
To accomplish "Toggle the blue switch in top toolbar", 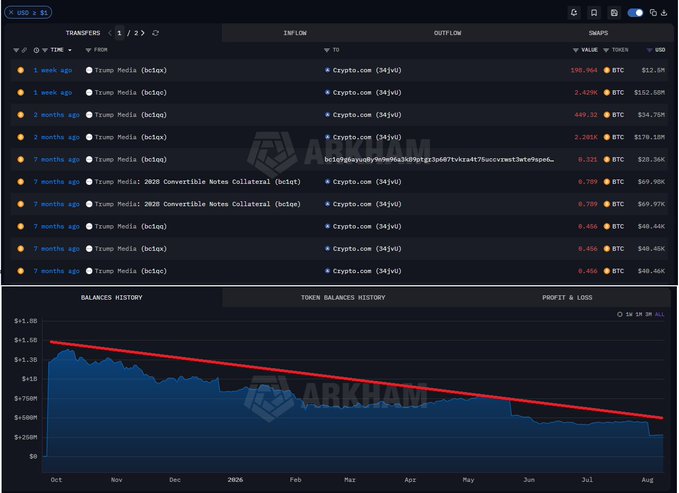I will click(x=635, y=13).
